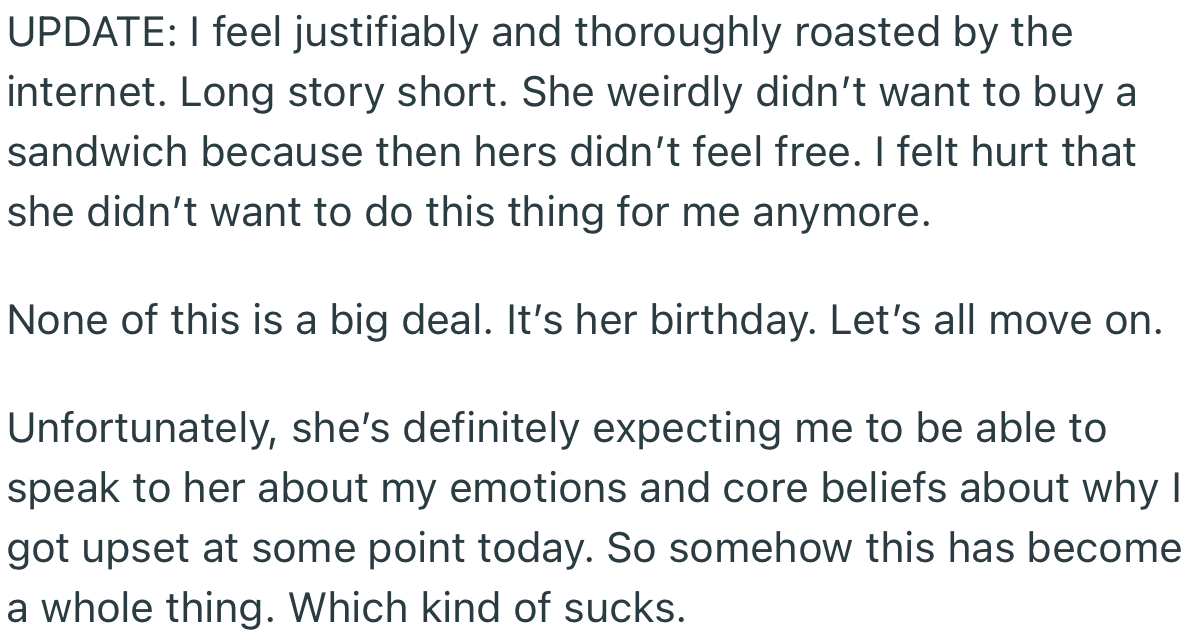This screenshot has height=642, width=1194.
Task: Click the word "UPDATE" at the start
Action: [75, 33]
